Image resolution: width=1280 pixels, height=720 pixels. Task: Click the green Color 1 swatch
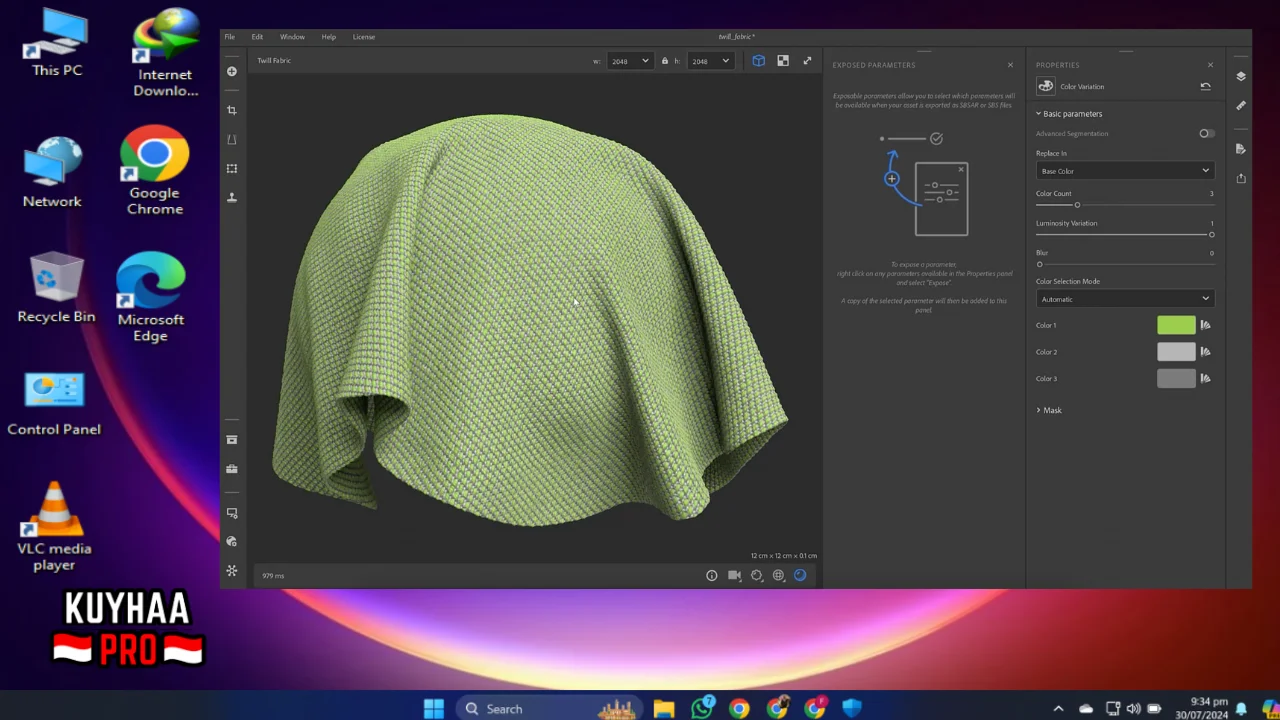(1176, 325)
